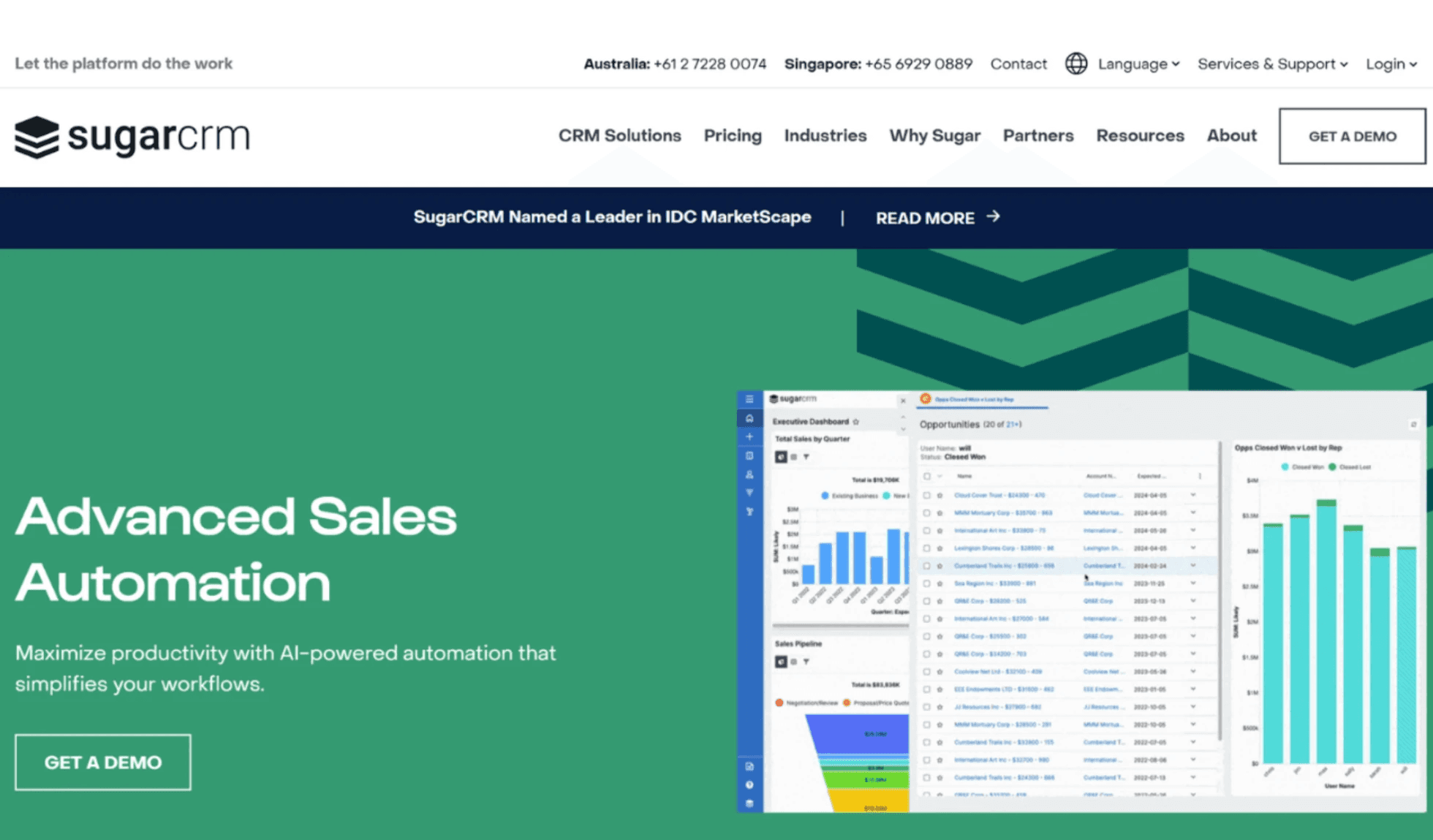Check the Lexington Shores Corp row checkbox

pos(927,548)
